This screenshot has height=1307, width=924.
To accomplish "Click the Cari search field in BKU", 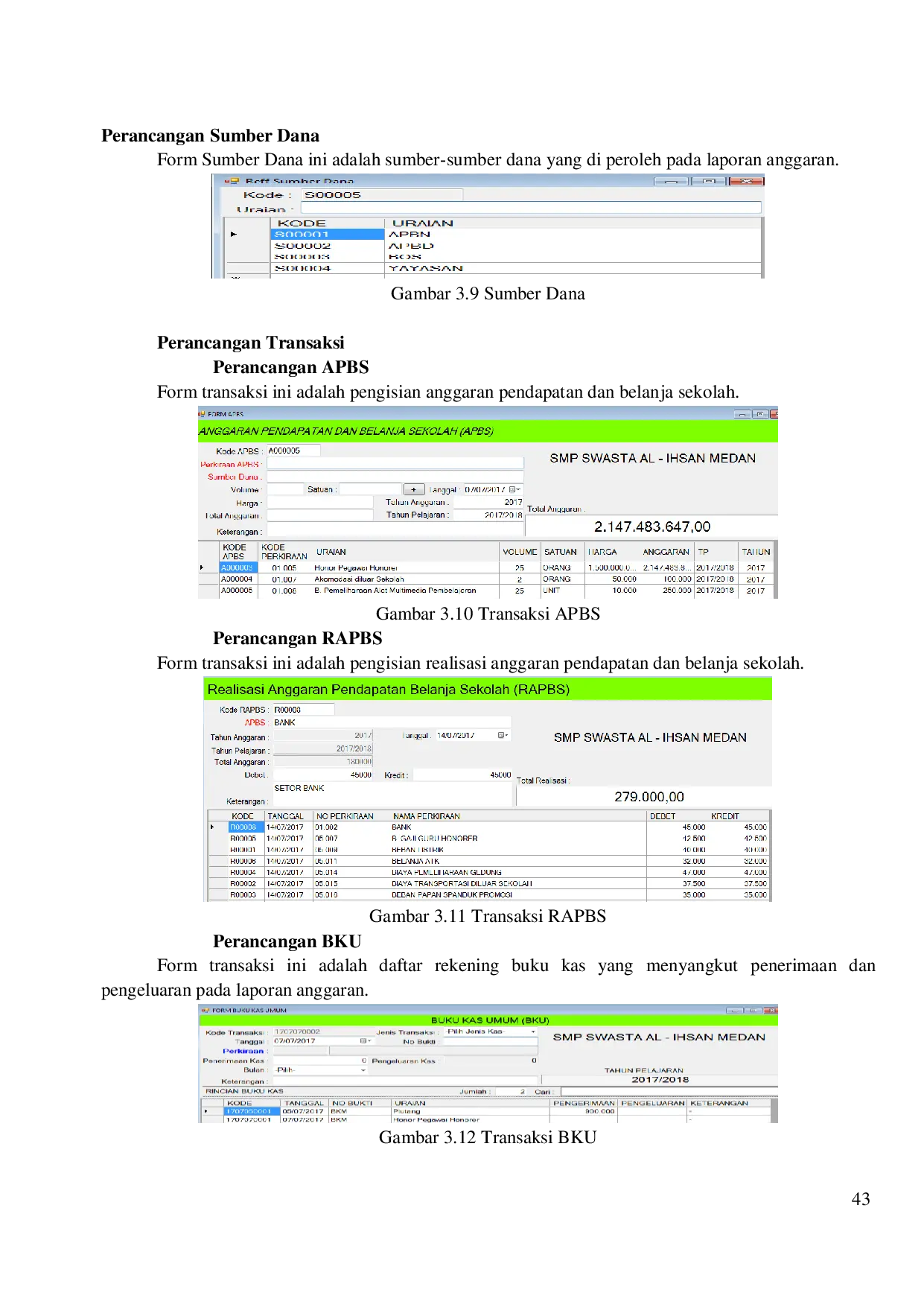I will [669, 1092].
